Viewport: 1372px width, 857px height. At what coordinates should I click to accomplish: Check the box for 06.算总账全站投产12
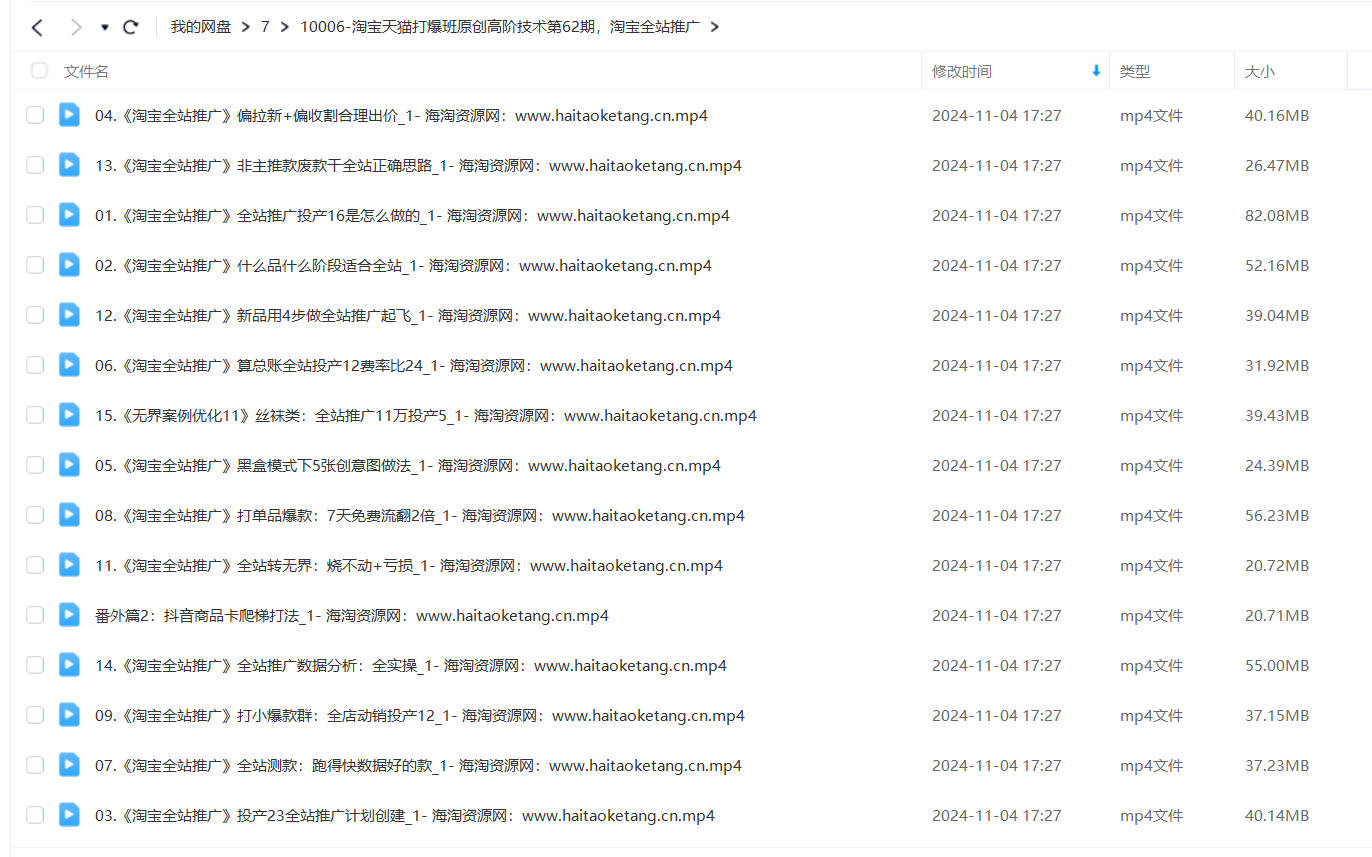point(35,365)
